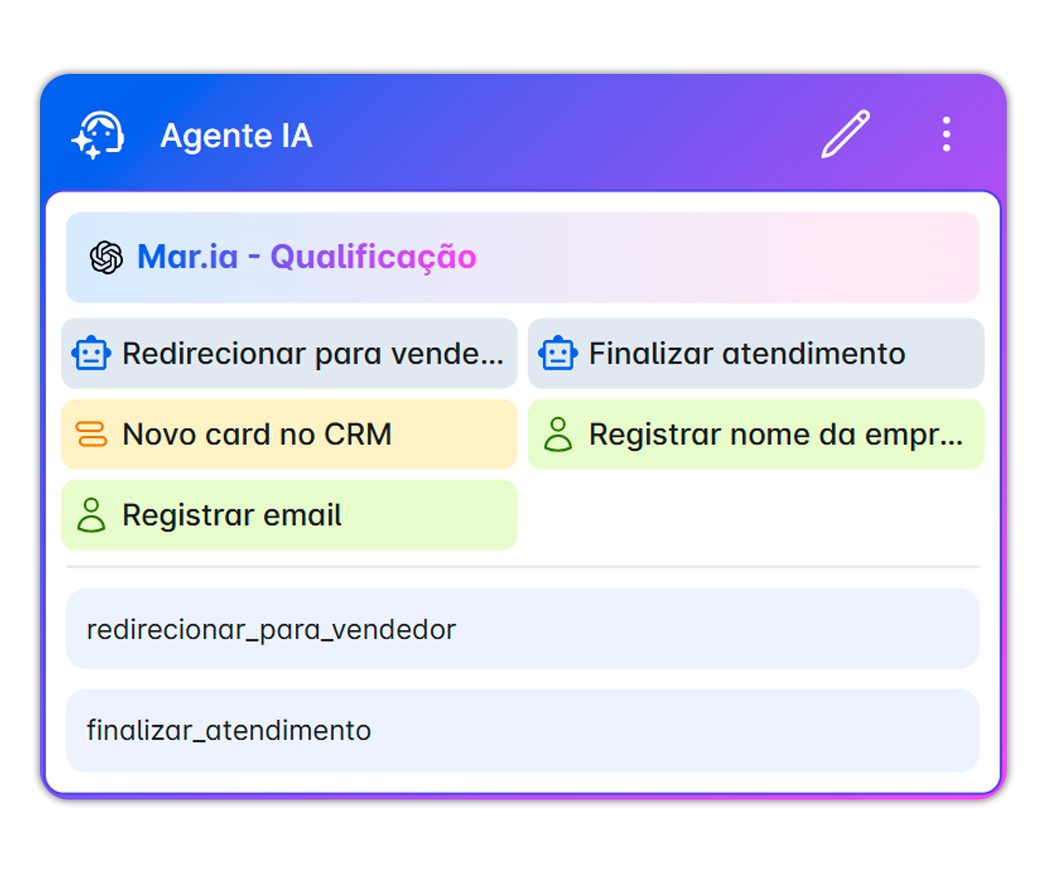The width and height of the screenshot is (1046, 873).
Task: Select the green person icon on Registrar email
Action: click(x=93, y=514)
